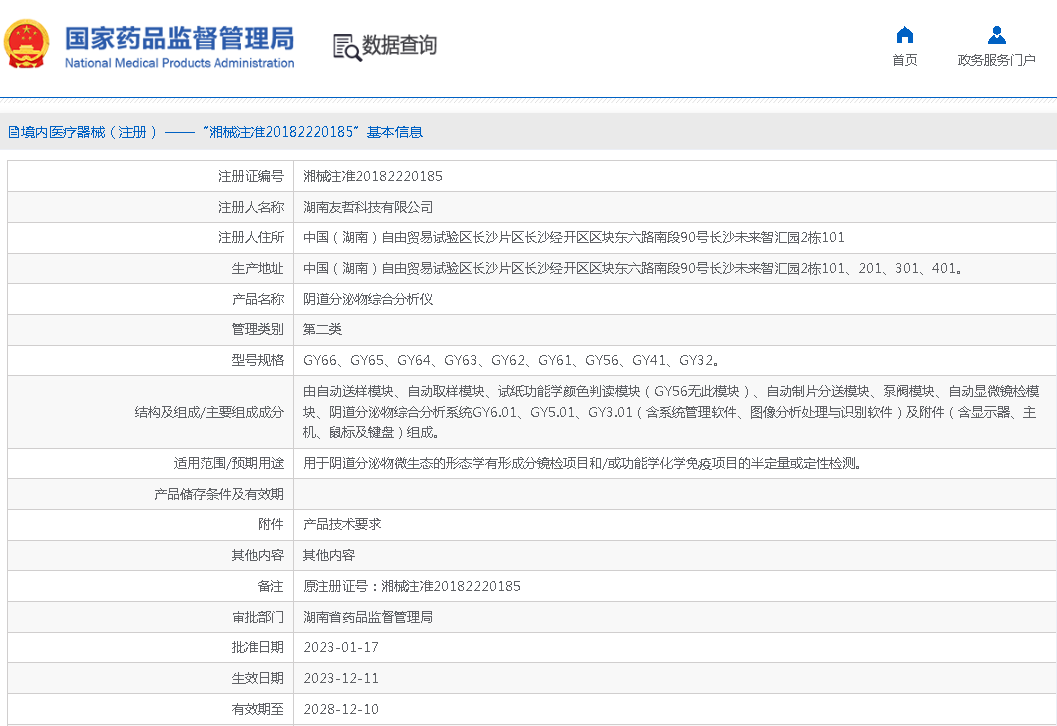Image resolution: width=1057 pixels, height=726 pixels.
Task: Click the small document icon before 境内医疗器械
Action: (13, 132)
